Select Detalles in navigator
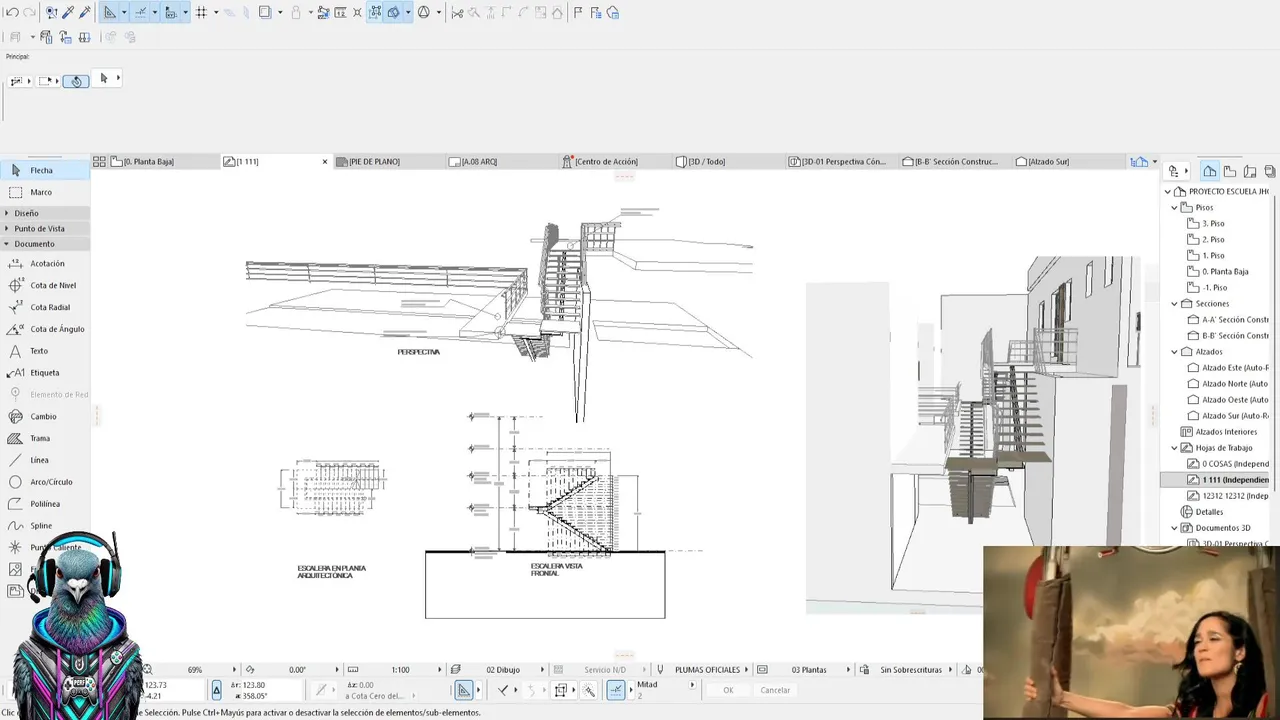The image size is (1280, 720). click(x=1202, y=511)
